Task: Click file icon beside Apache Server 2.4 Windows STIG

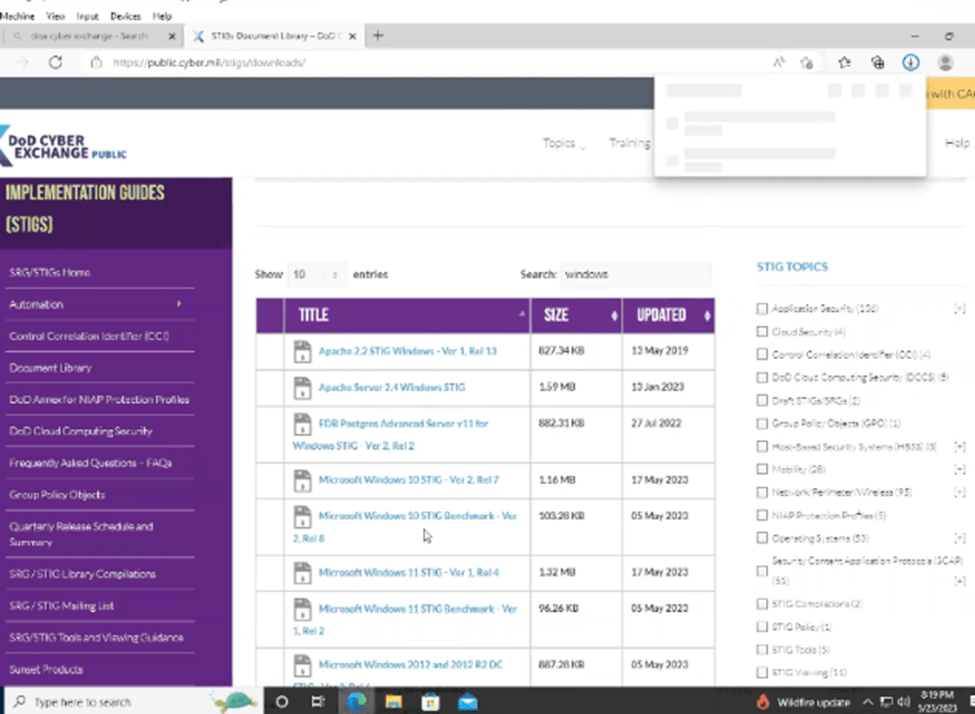Action: tap(302, 387)
